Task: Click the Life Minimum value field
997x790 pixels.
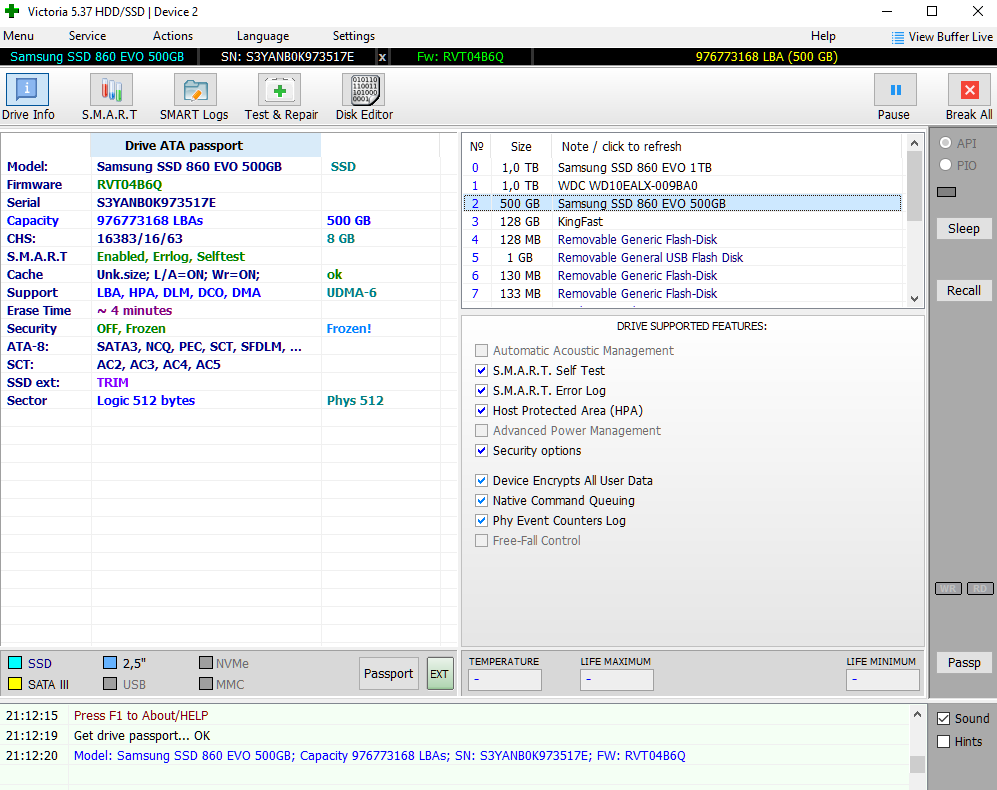Action: (883, 679)
